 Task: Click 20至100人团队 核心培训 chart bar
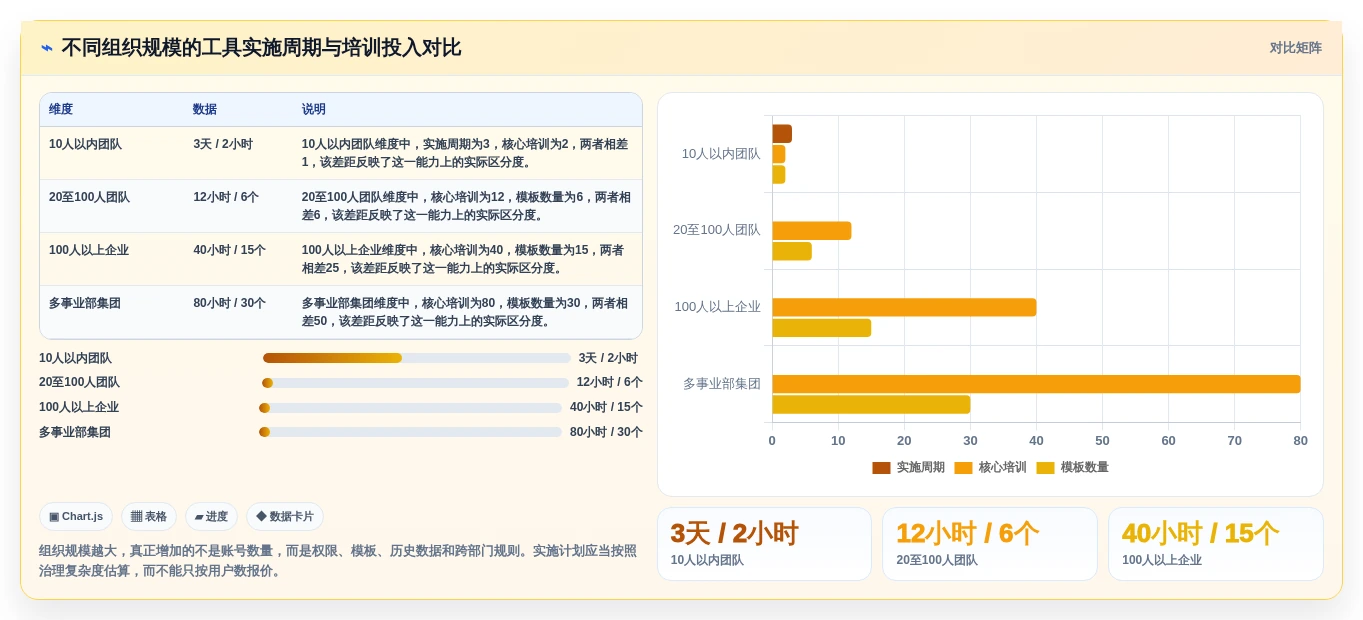pyautogui.click(x=811, y=231)
